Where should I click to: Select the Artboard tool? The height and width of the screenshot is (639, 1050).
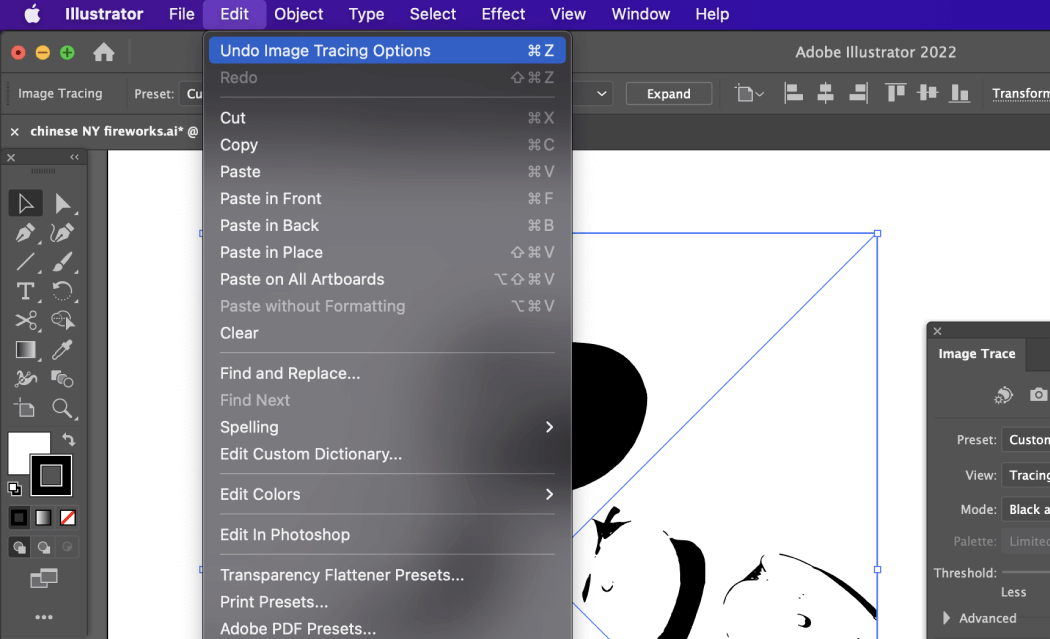(x=25, y=408)
